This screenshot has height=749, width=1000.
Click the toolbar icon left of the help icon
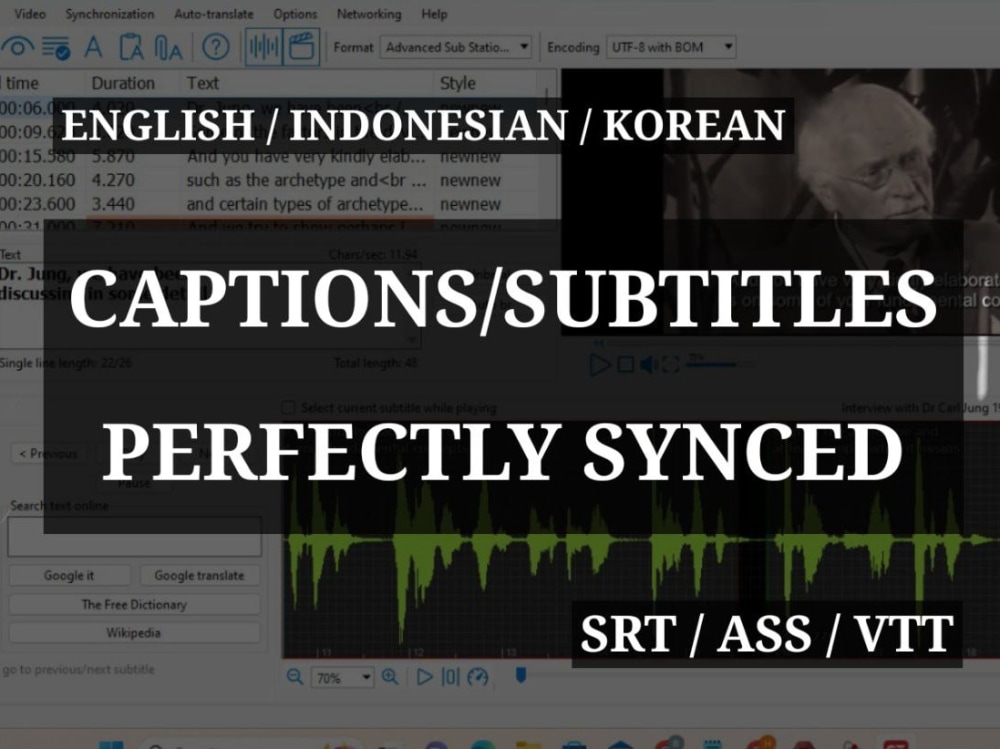coord(168,48)
